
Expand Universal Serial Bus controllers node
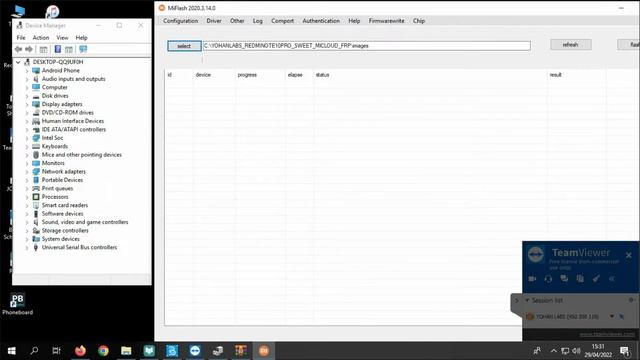pos(27,247)
